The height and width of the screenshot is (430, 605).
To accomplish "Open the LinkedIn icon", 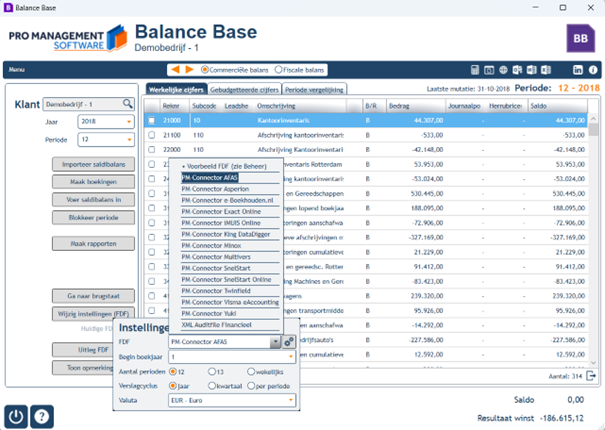I will (578, 70).
